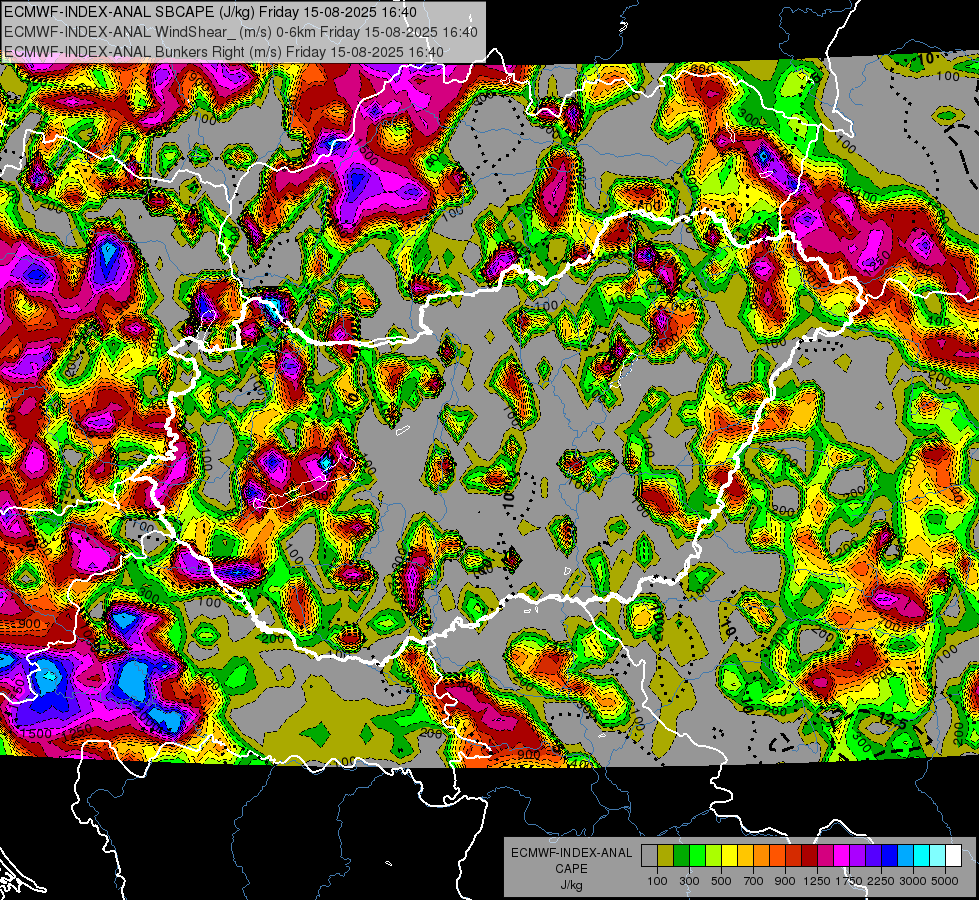Click the 100 legend tick label

click(657, 881)
